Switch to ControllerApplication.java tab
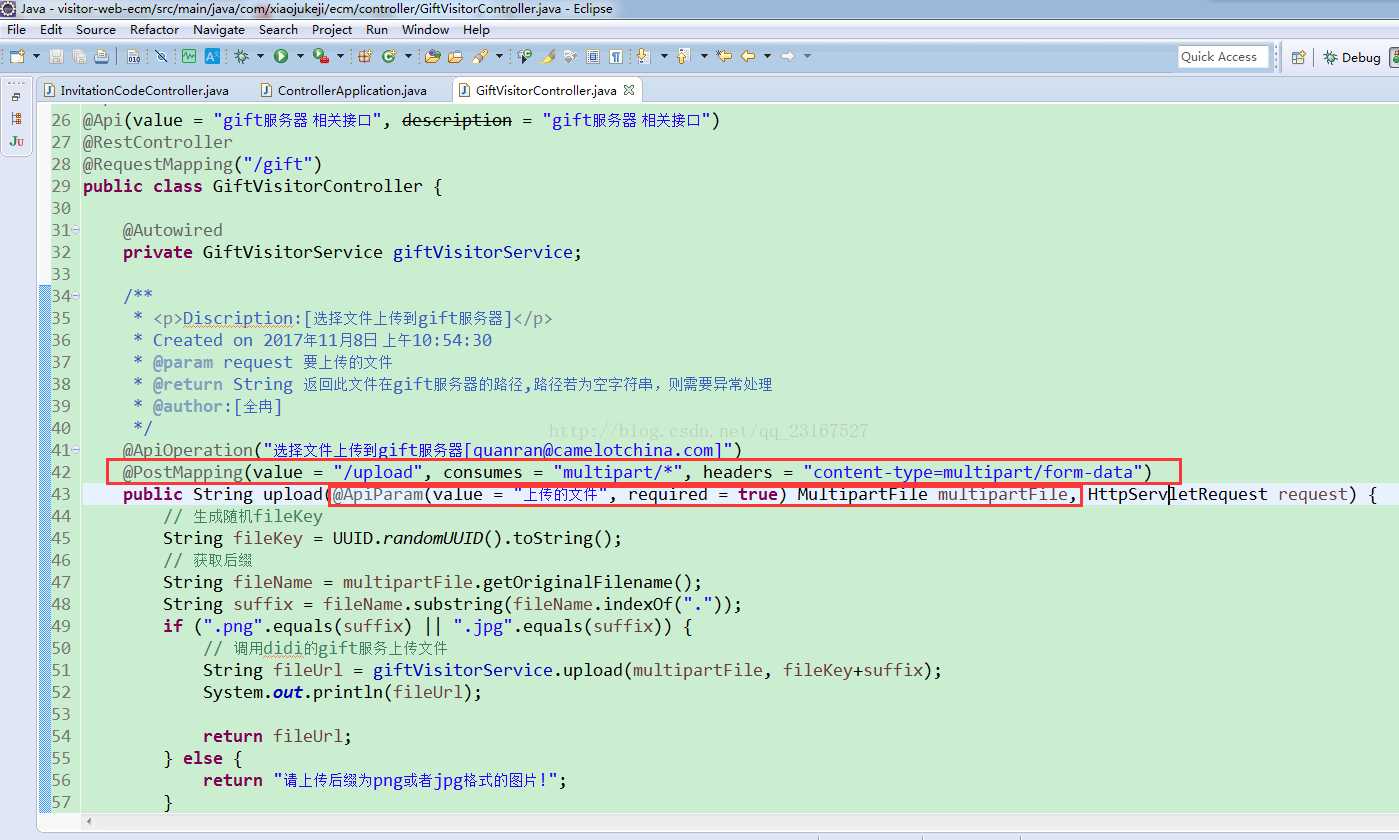This screenshot has height=840, width=1399. click(x=344, y=90)
